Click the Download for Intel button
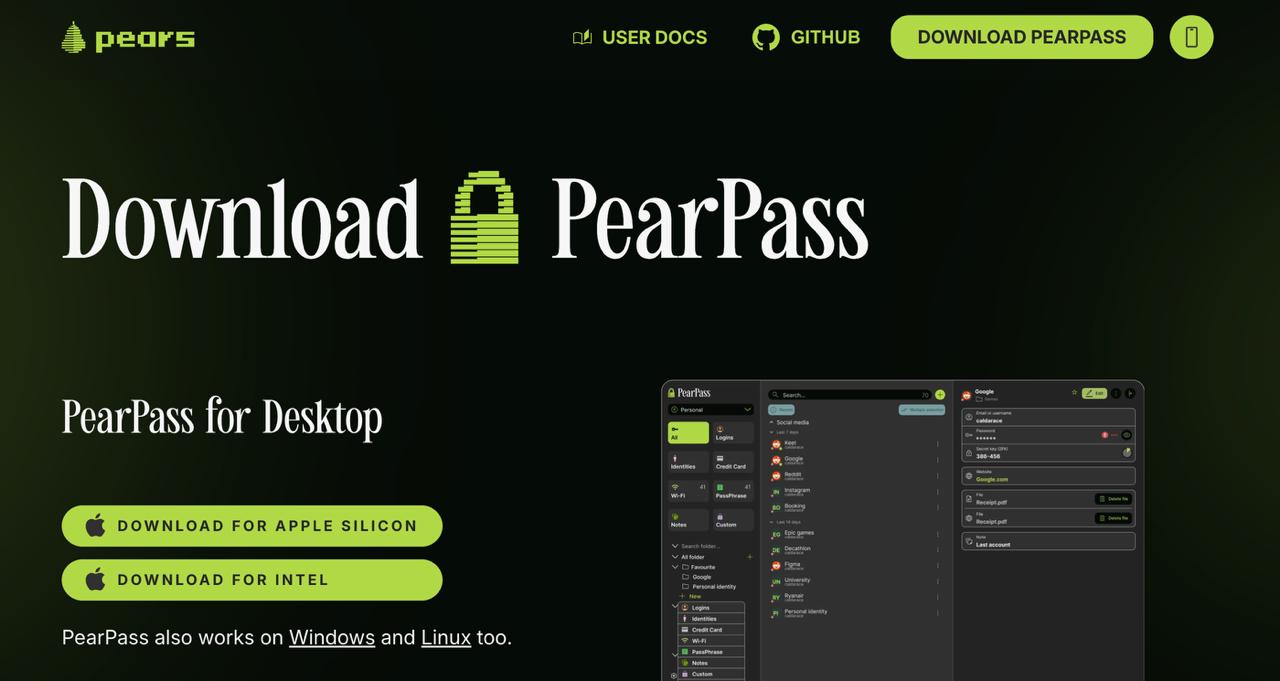This screenshot has height=681, width=1280. point(252,580)
